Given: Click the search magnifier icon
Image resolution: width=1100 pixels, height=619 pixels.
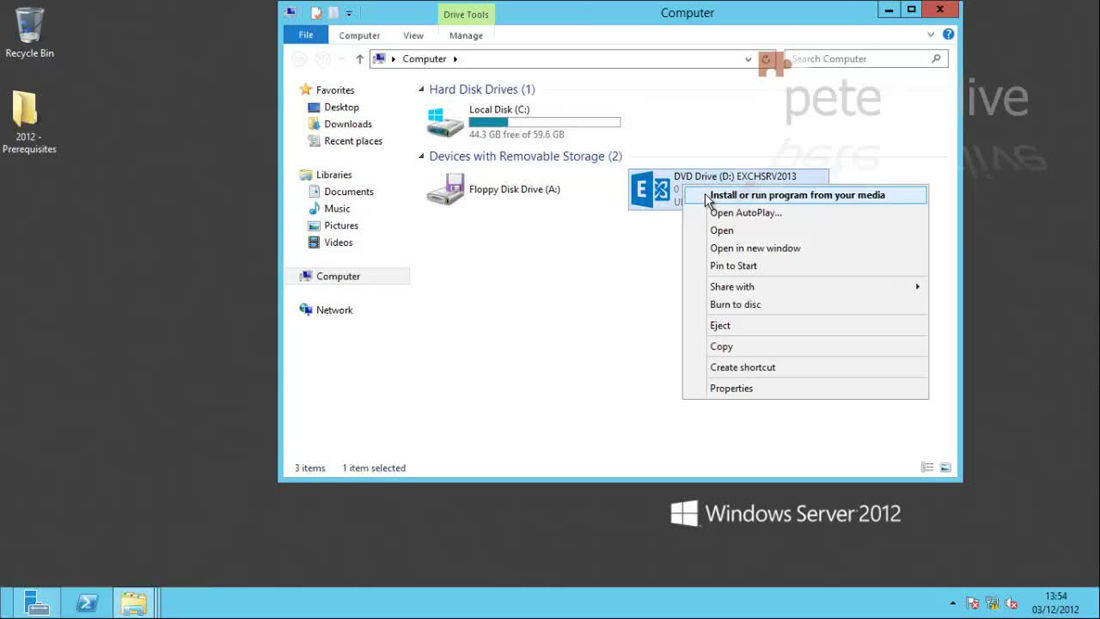Looking at the screenshot, I should pos(936,59).
